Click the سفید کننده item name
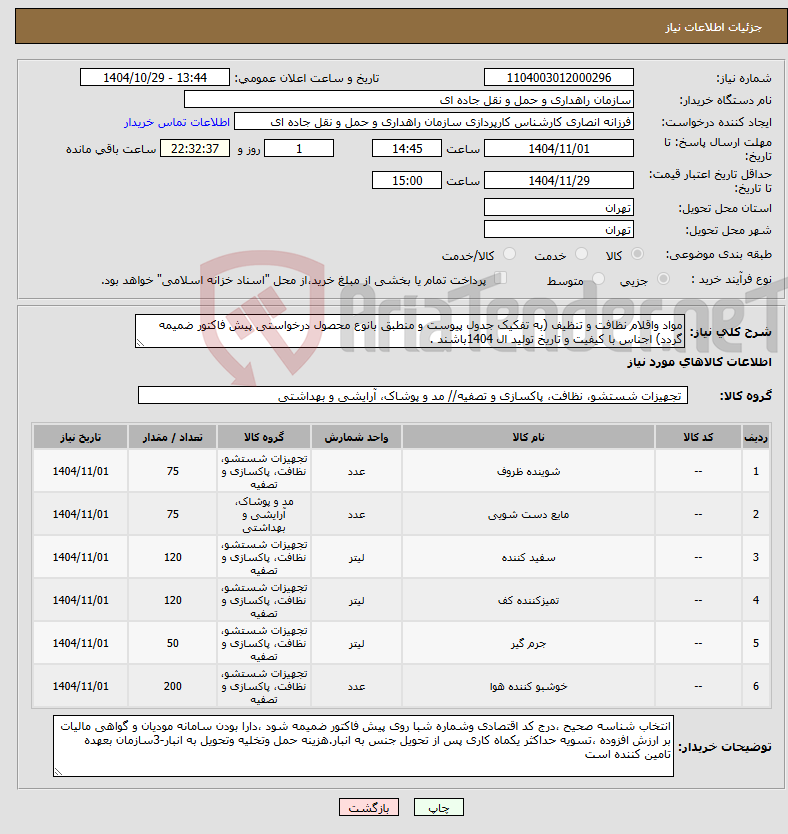Image resolution: width=788 pixels, height=834 pixels. 529,557
